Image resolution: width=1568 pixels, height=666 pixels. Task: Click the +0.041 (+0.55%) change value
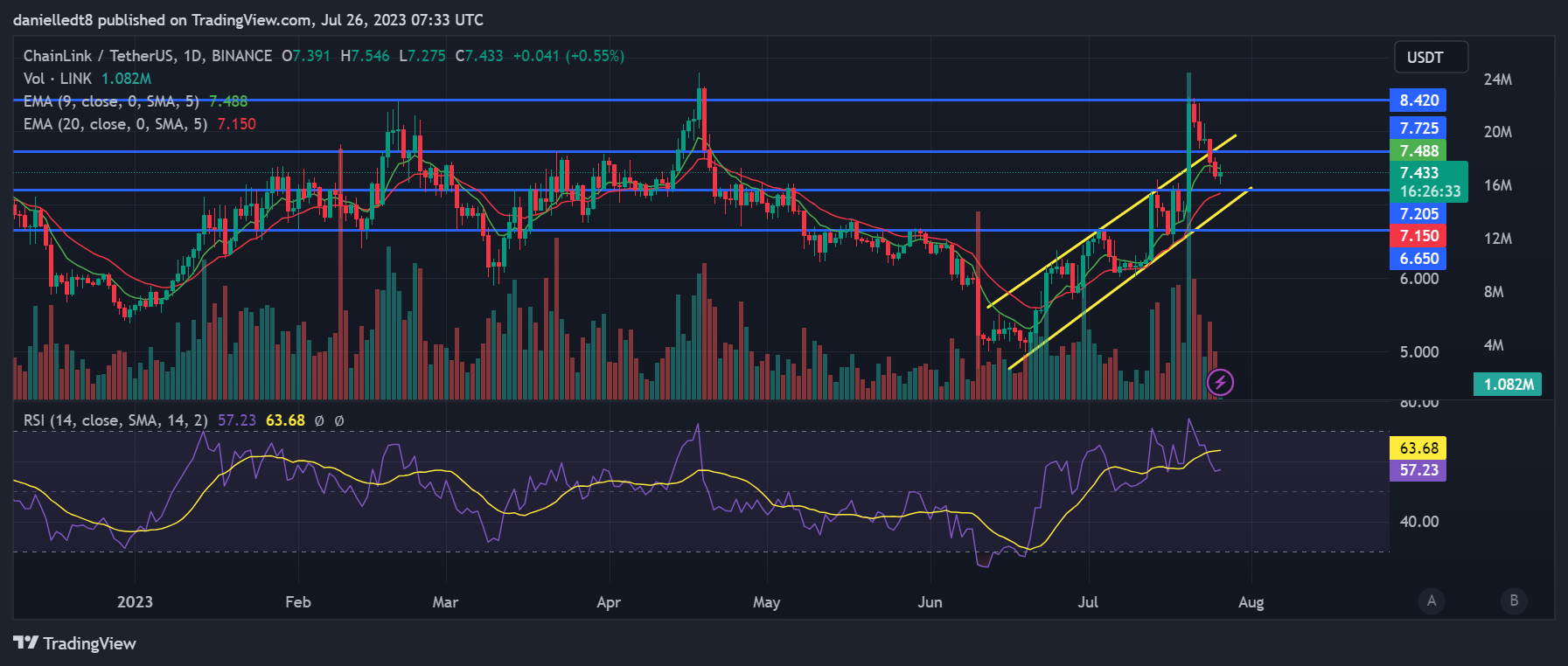[568, 56]
